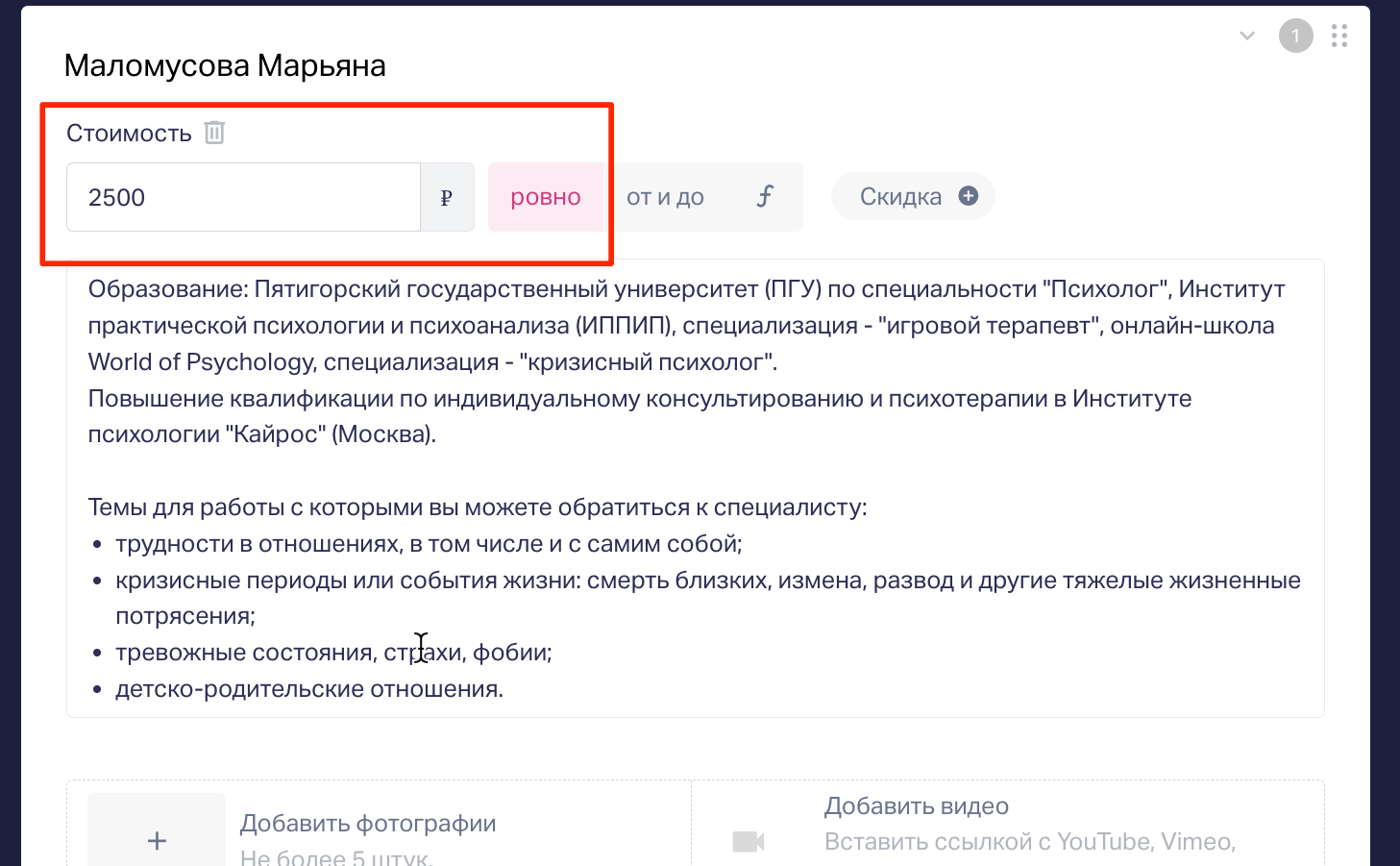Screen dimensions: 1400x866
Task: Collapse the card using the chevron
Action: click(x=1247, y=37)
